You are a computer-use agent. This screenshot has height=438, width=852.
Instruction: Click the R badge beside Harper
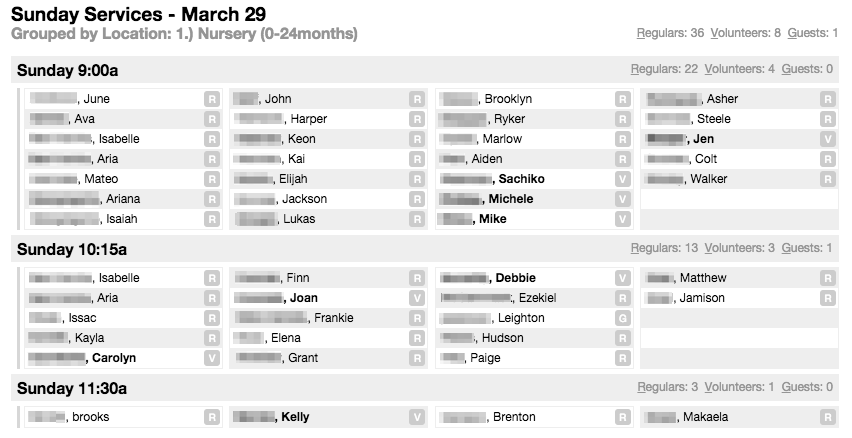pos(417,119)
